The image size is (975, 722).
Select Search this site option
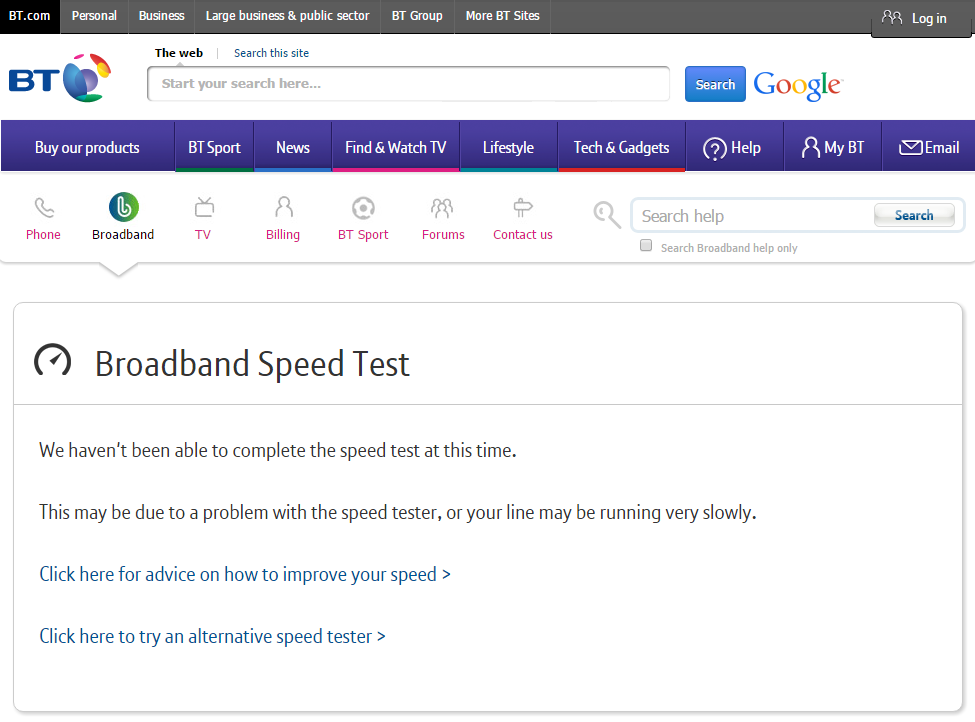(x=271, y=53)
